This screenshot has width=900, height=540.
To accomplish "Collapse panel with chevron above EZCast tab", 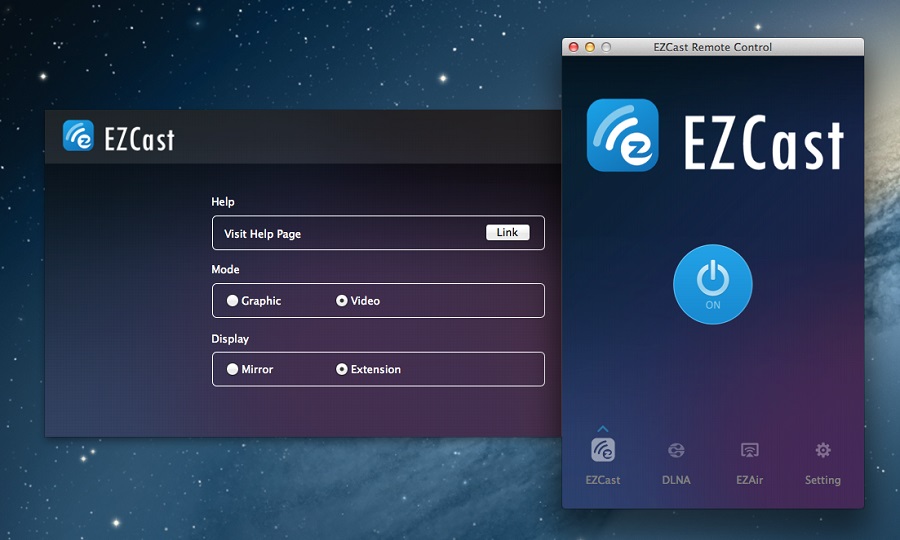I will coord(603,429).
